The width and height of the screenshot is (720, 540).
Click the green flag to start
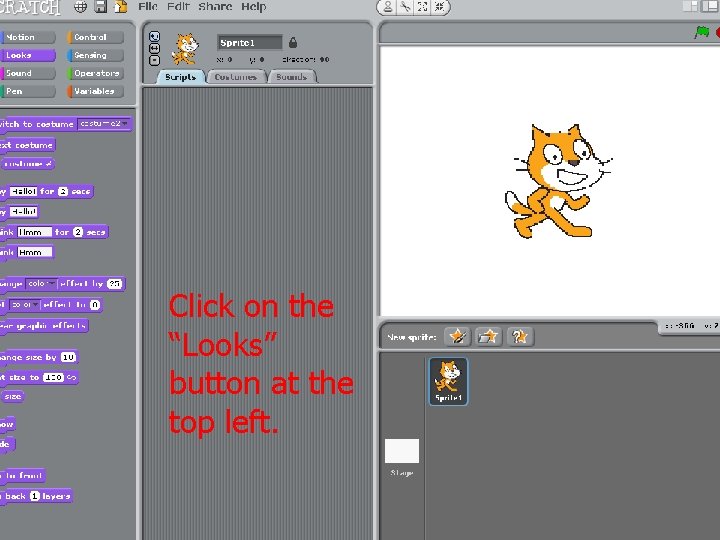click(702, 32)
